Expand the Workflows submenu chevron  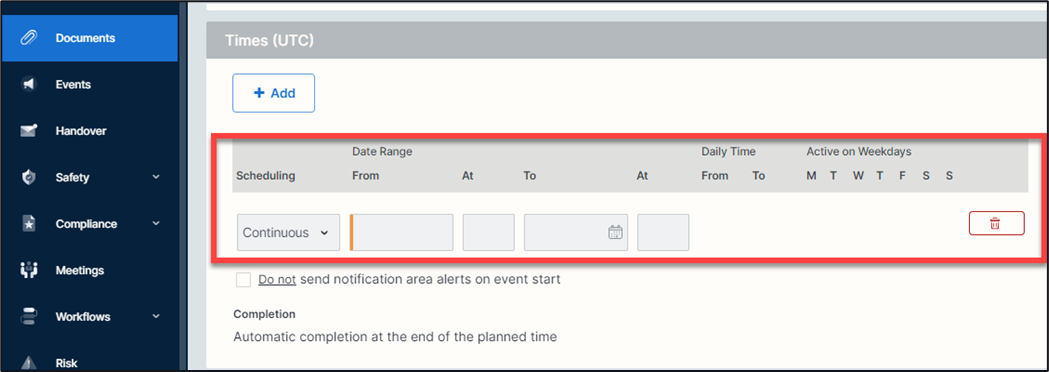(x=156, y=316)
